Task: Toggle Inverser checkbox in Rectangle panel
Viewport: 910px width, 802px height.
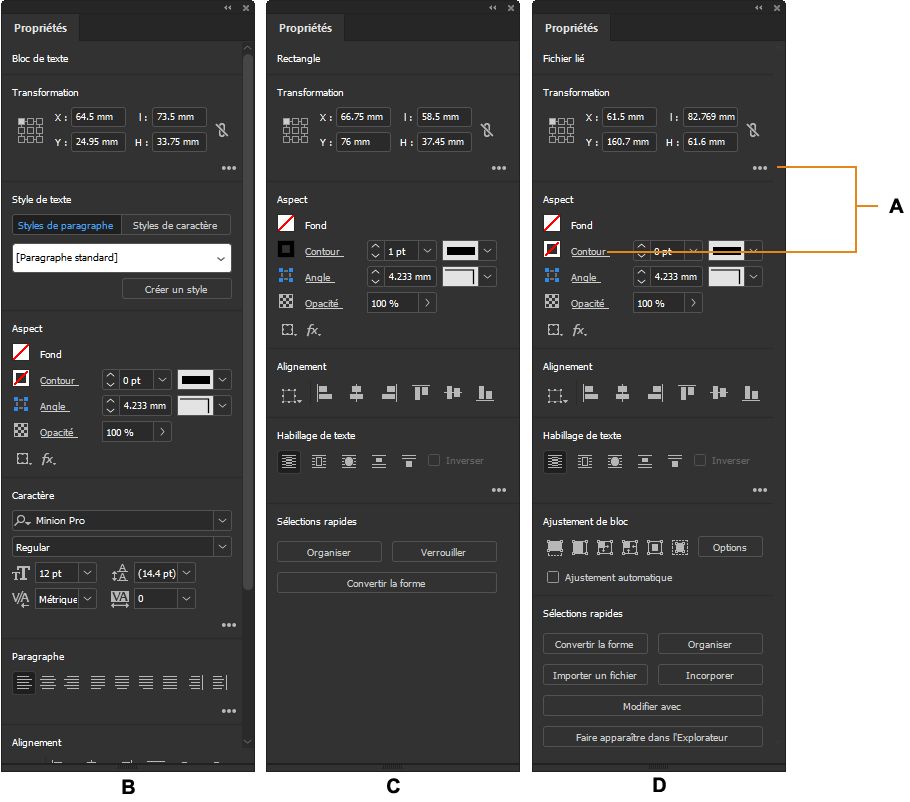Action: click(x=434, y=460)
